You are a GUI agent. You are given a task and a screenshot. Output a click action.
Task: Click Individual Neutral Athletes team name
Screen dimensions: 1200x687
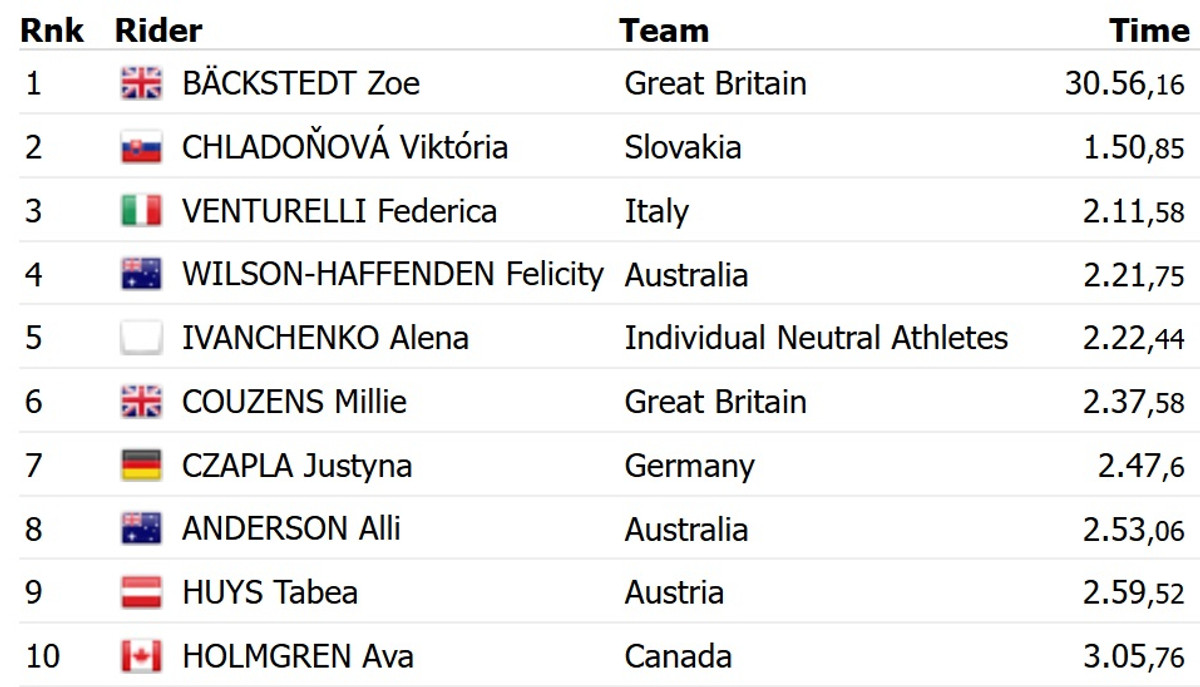(816, 338)
